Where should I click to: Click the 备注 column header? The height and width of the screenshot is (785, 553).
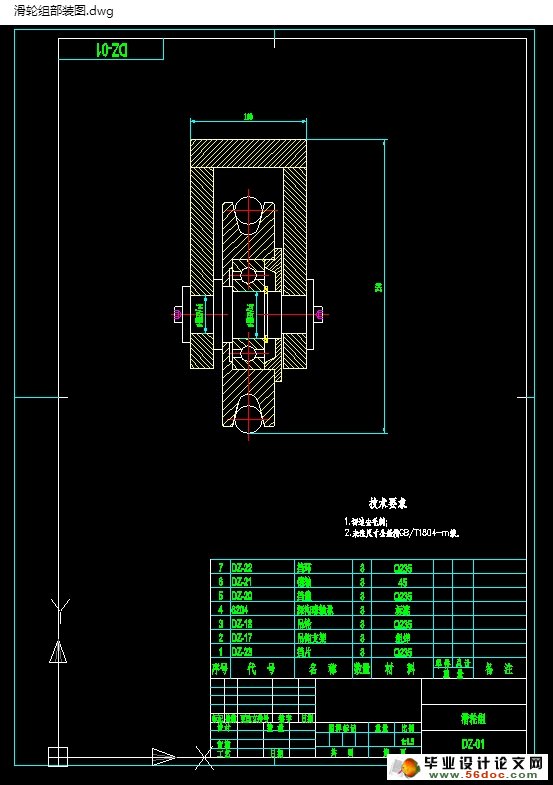point(499,669)
